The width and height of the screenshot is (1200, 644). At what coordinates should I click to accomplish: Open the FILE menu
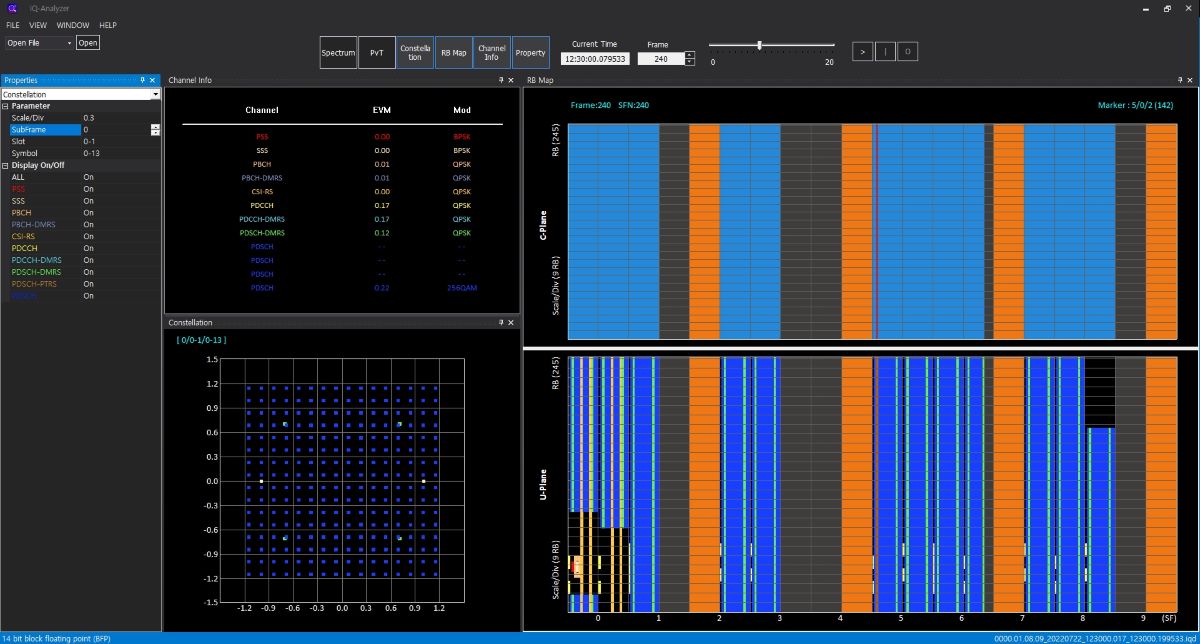coord(13,25)
